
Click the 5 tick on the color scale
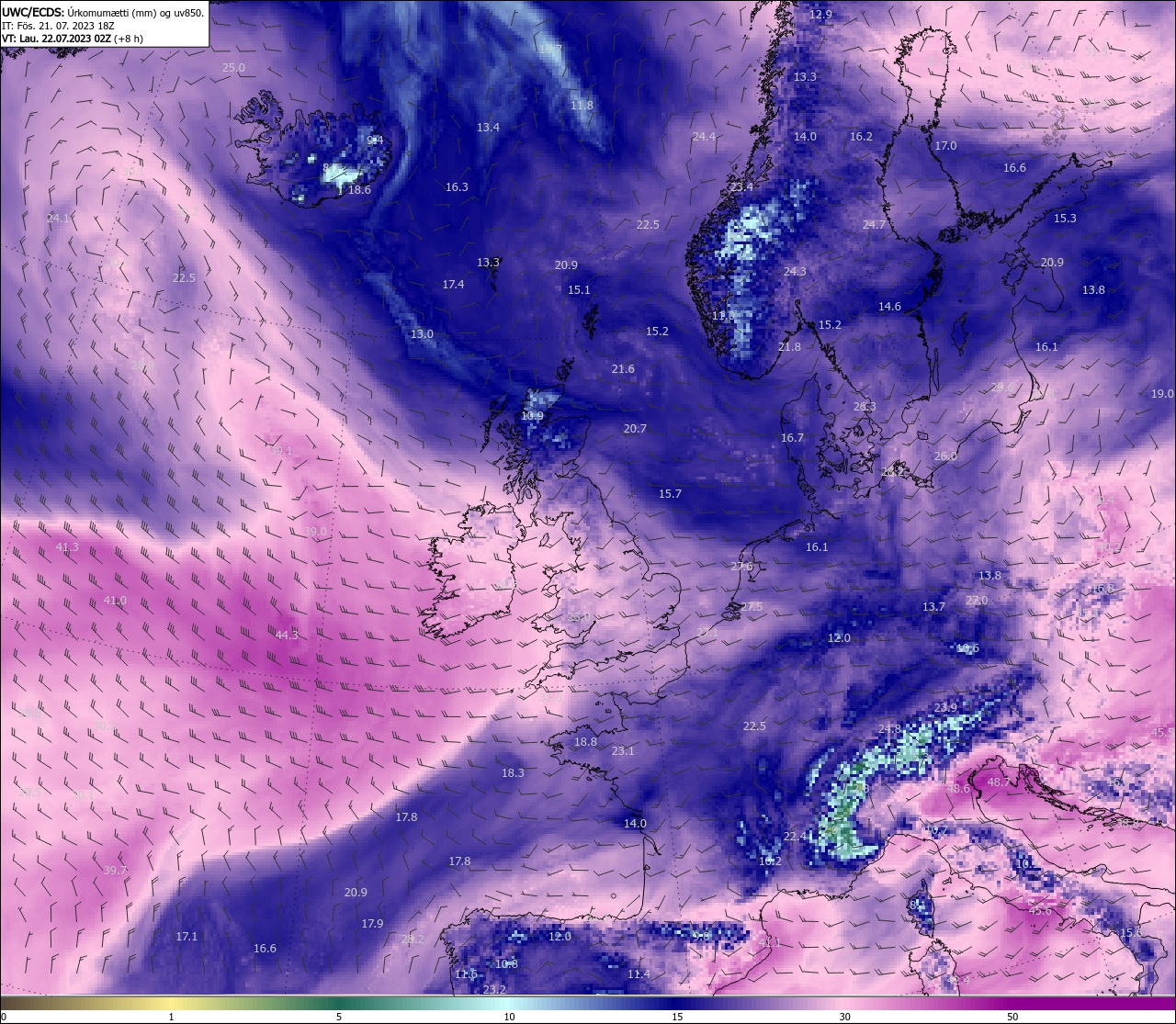(x=339, y=1017)
